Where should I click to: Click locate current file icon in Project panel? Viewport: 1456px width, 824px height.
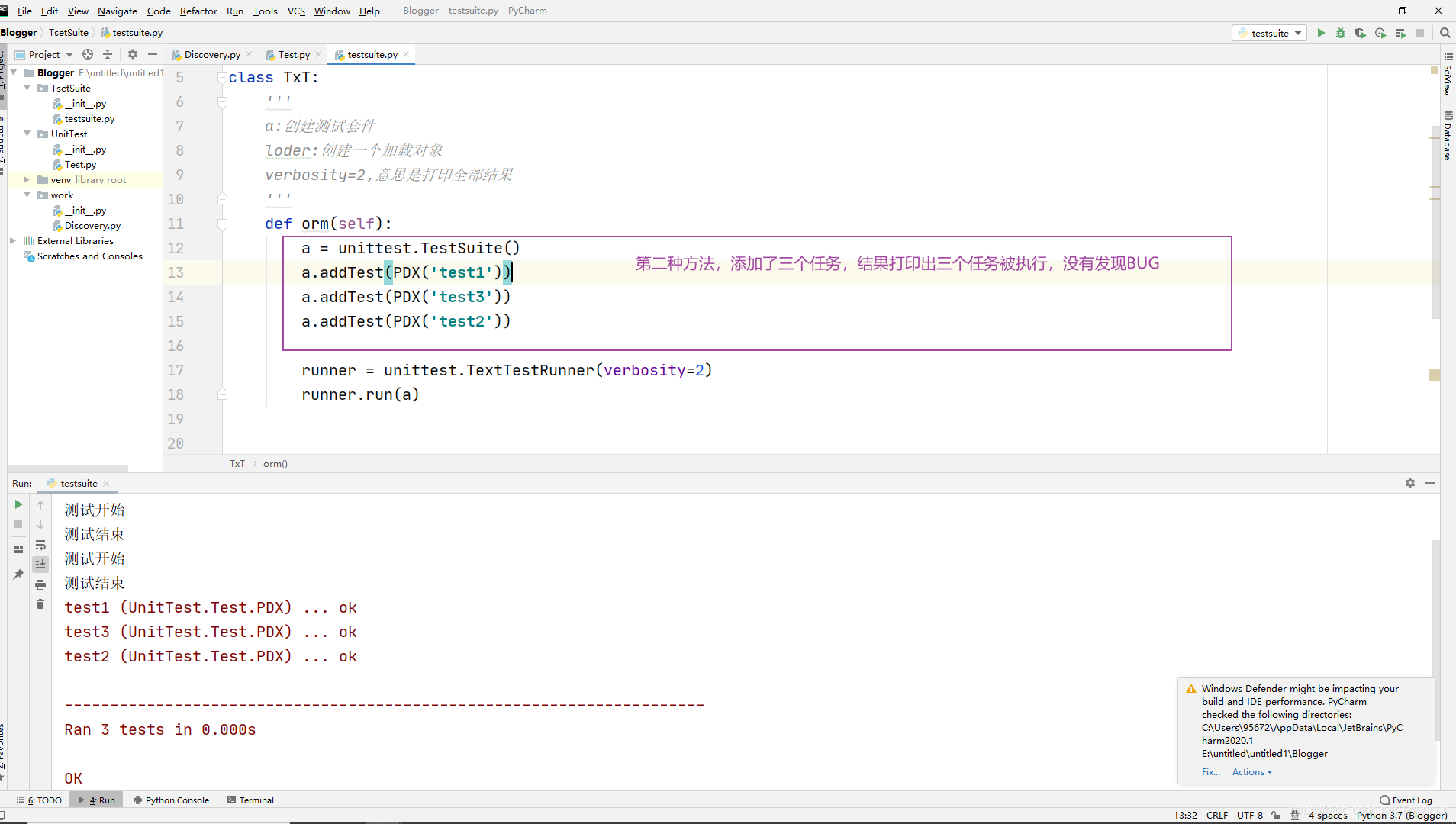[88, 54]
